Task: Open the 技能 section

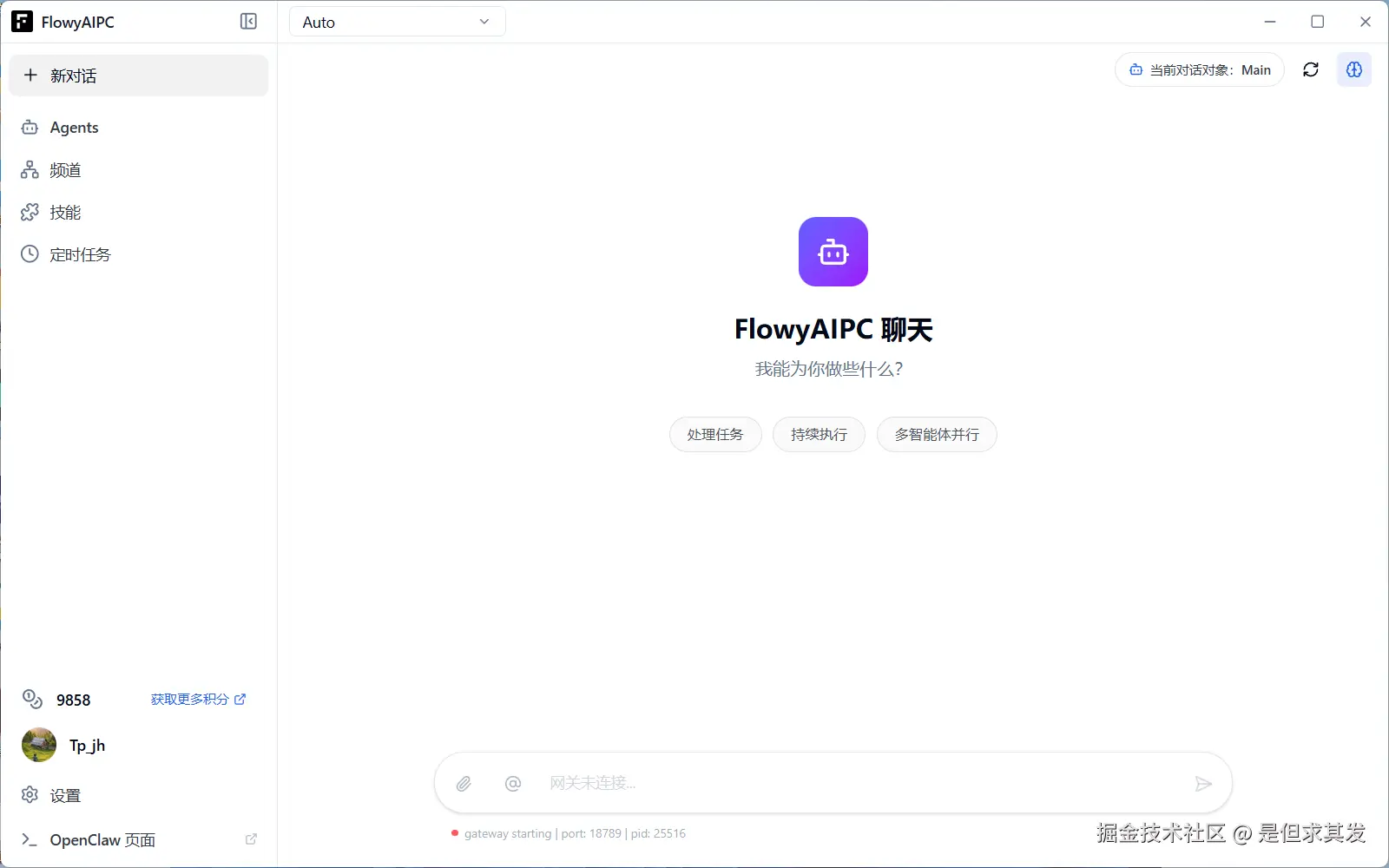Action: coord(64,212)
